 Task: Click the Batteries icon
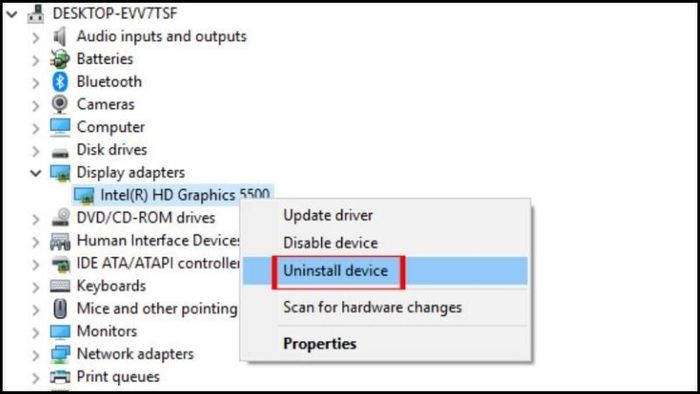click(x=60, y=59)
